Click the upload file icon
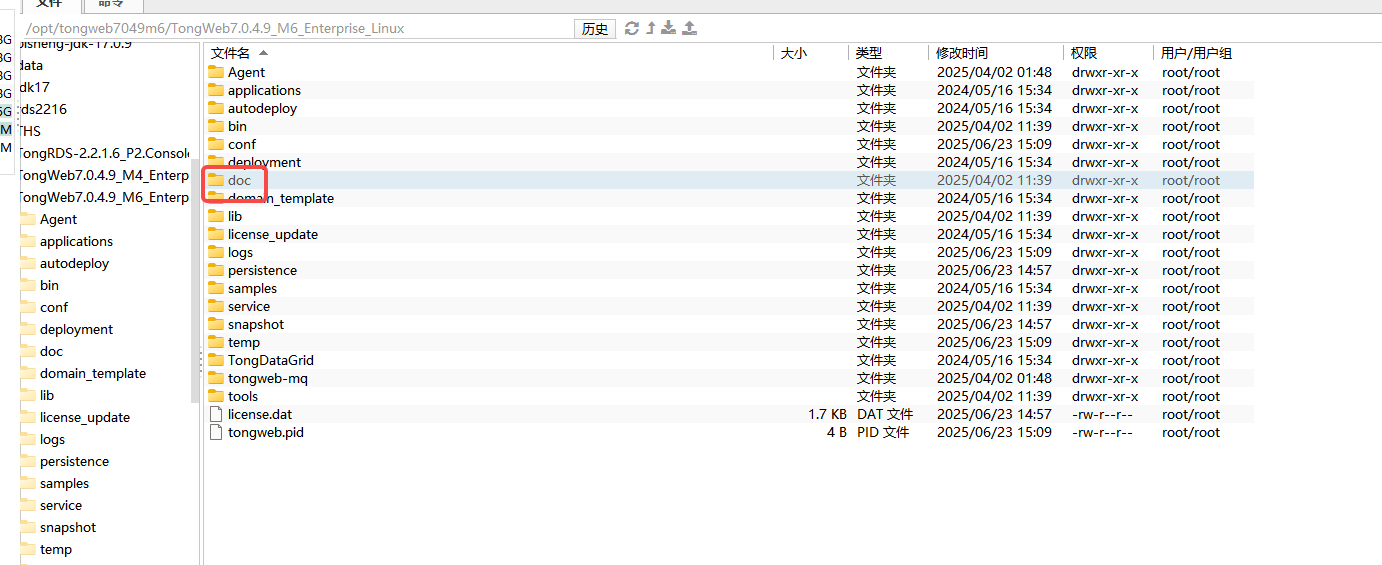Image resolution: width=1382 pixels, height=565 pixels. click(689, 28)
